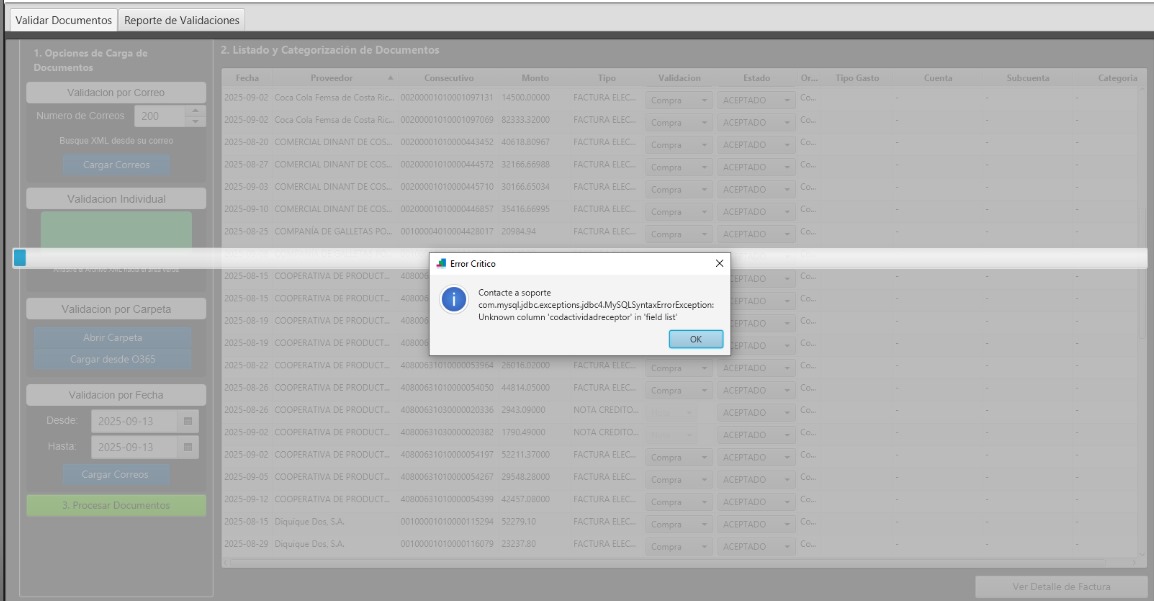
Task: Click Ver Detalle de Factura button
Action: coord(1061,587)
